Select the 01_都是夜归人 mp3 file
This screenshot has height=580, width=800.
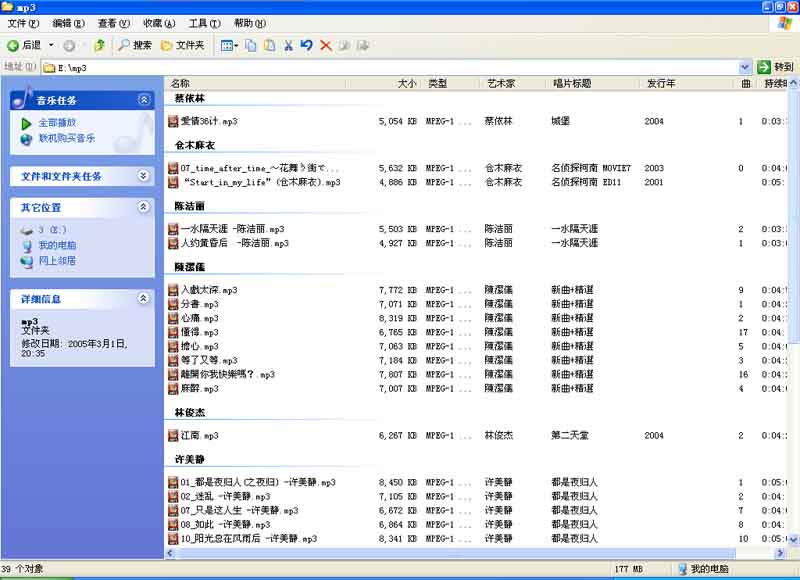tap(252, 483)
